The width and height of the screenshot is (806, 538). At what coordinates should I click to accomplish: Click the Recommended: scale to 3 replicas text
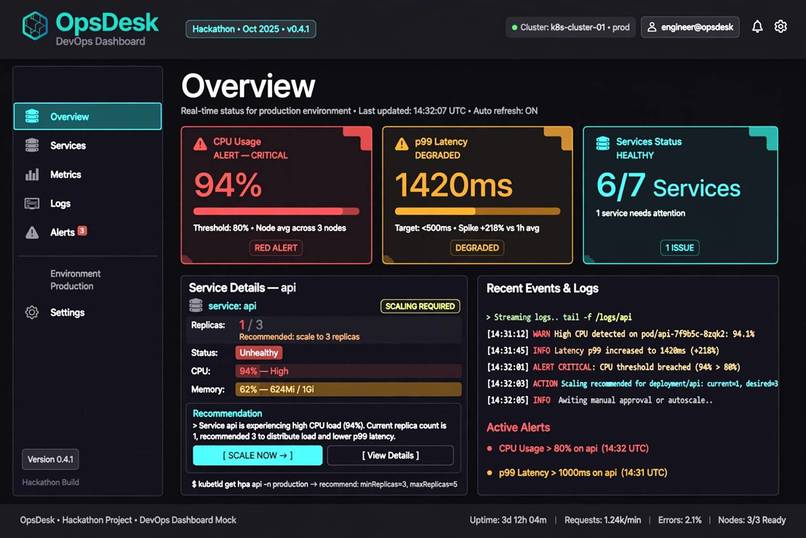pyautogui.click(x=299, y=337)
